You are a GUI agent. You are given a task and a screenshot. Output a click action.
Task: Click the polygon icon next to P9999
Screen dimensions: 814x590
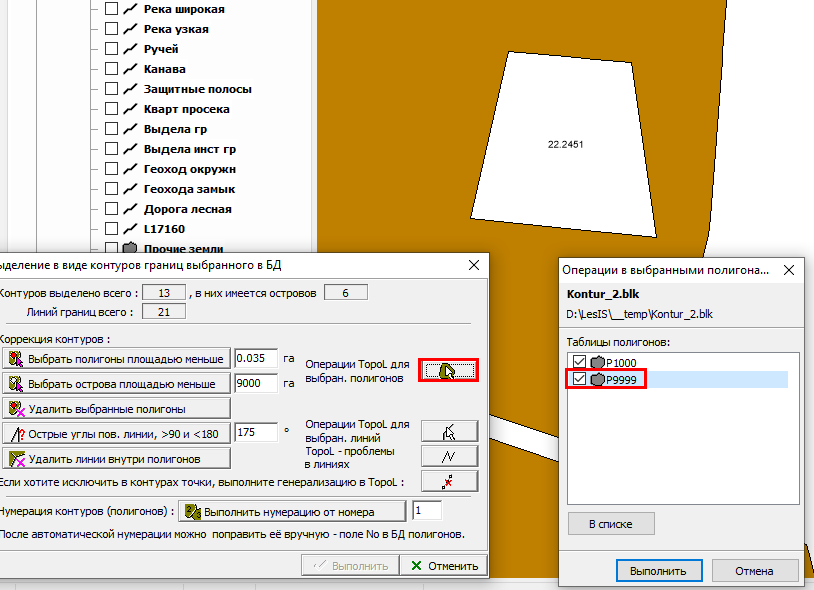(598, 379)
